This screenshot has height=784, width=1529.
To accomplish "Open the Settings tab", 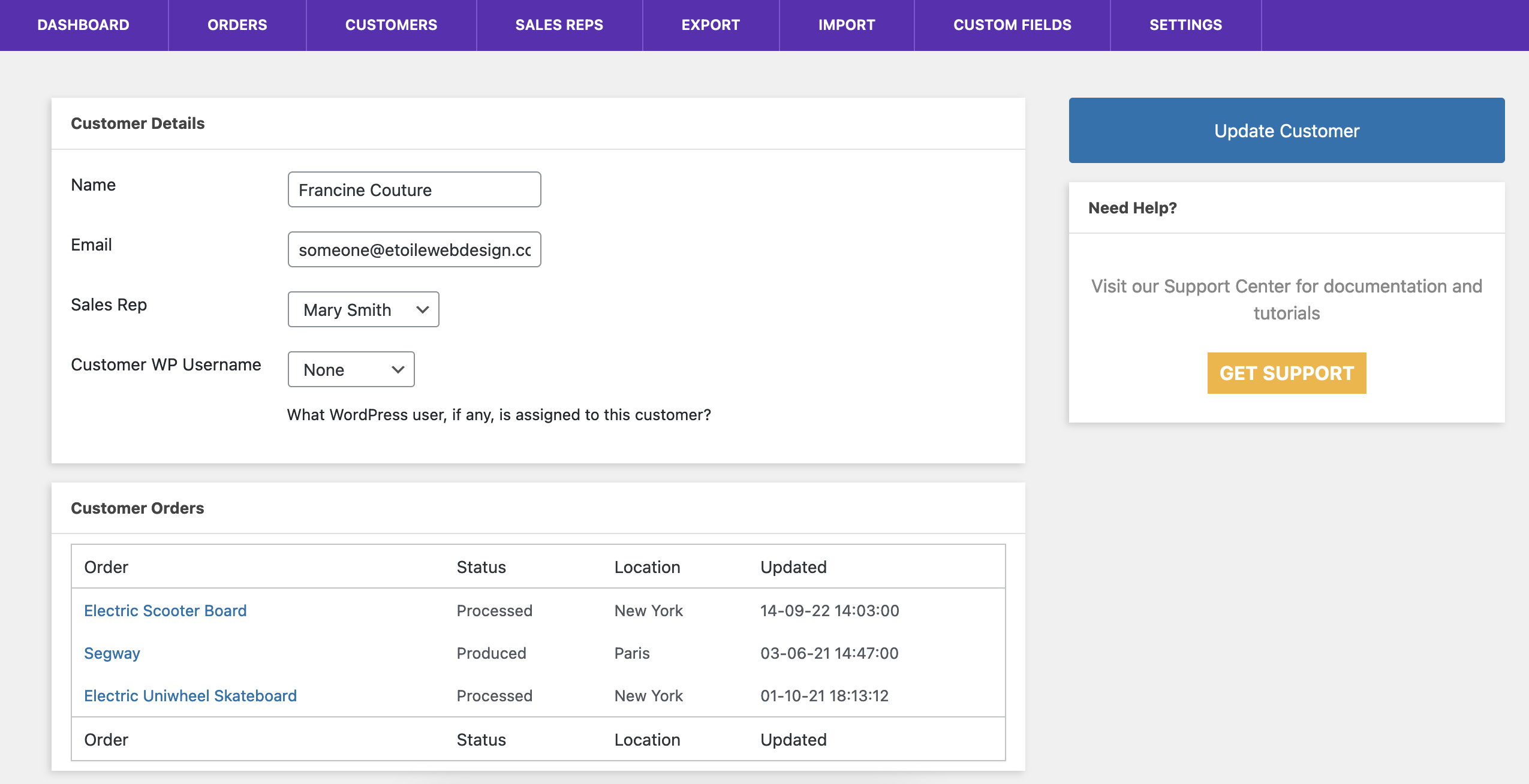I will point(1185,25).
